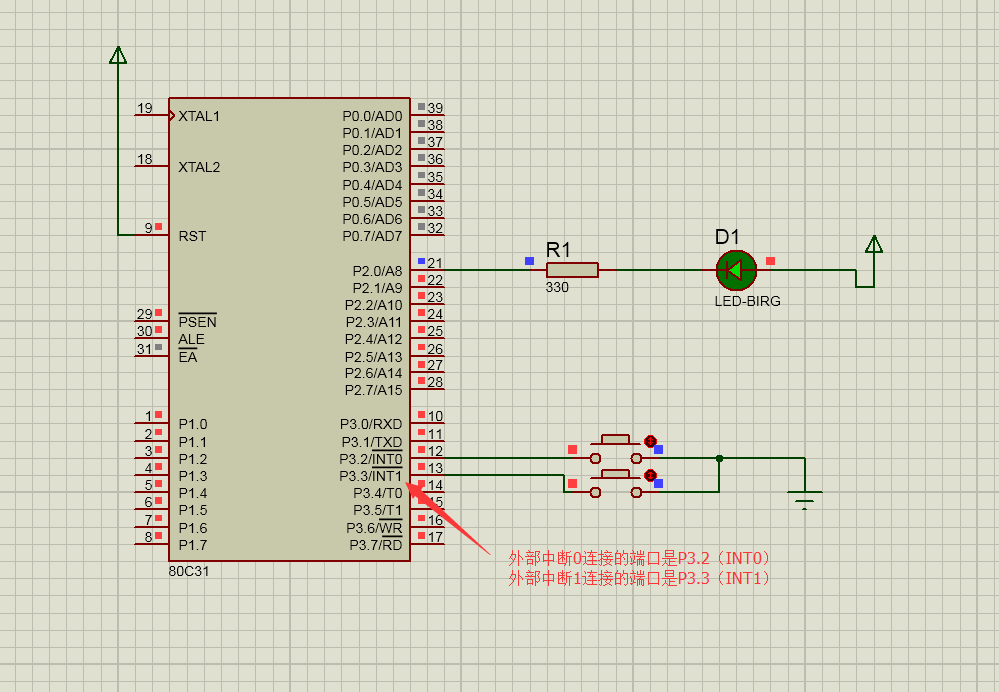This screenshot has height=692, width=999.
Task: Click the LED-BIRG part label
Action: pyautogui.click(x=747, y=301)
